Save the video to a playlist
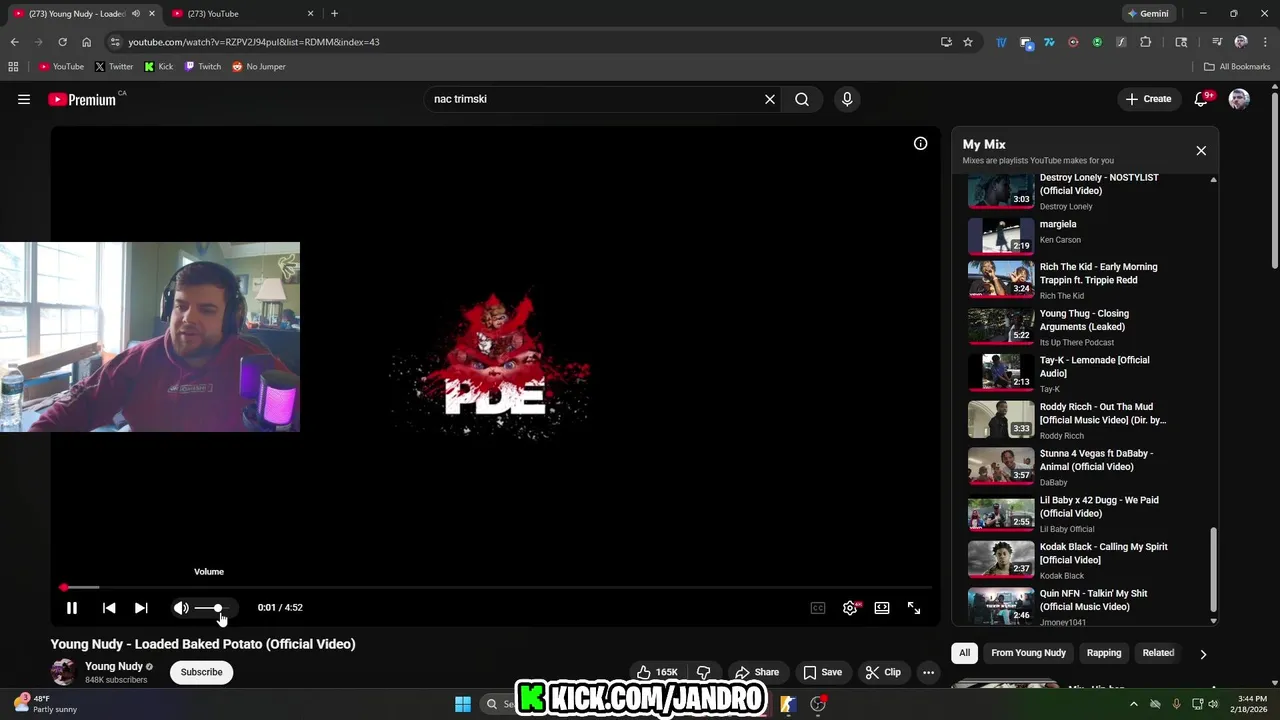Screen dimensions: 1280x720 click(822, 672)
